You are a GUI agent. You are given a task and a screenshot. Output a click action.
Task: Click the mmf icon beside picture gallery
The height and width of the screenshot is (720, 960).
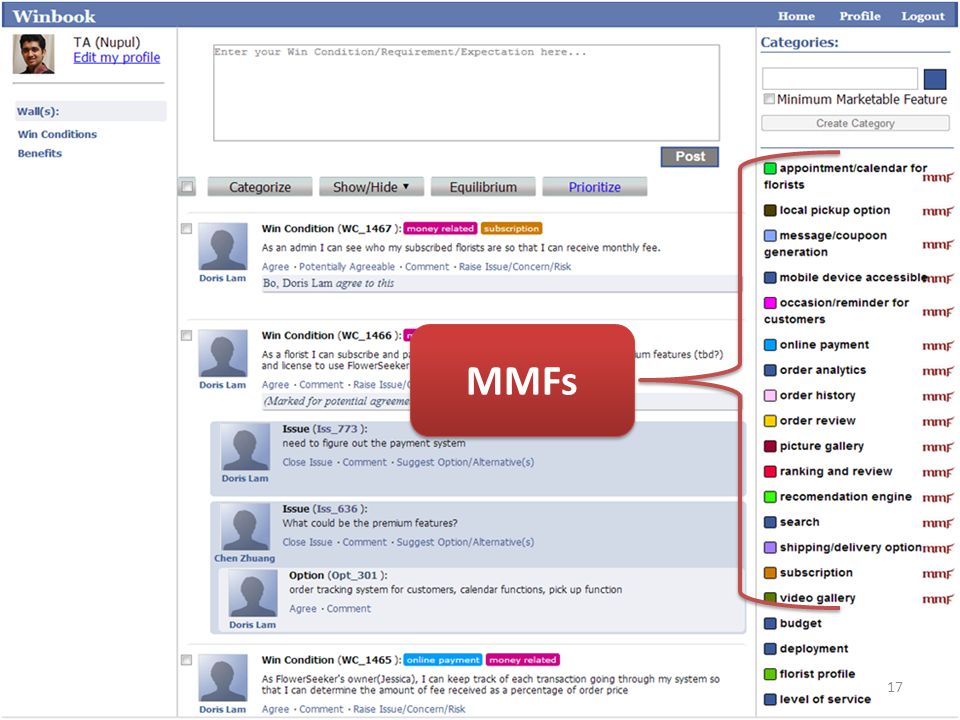click(x=938, y=447)
